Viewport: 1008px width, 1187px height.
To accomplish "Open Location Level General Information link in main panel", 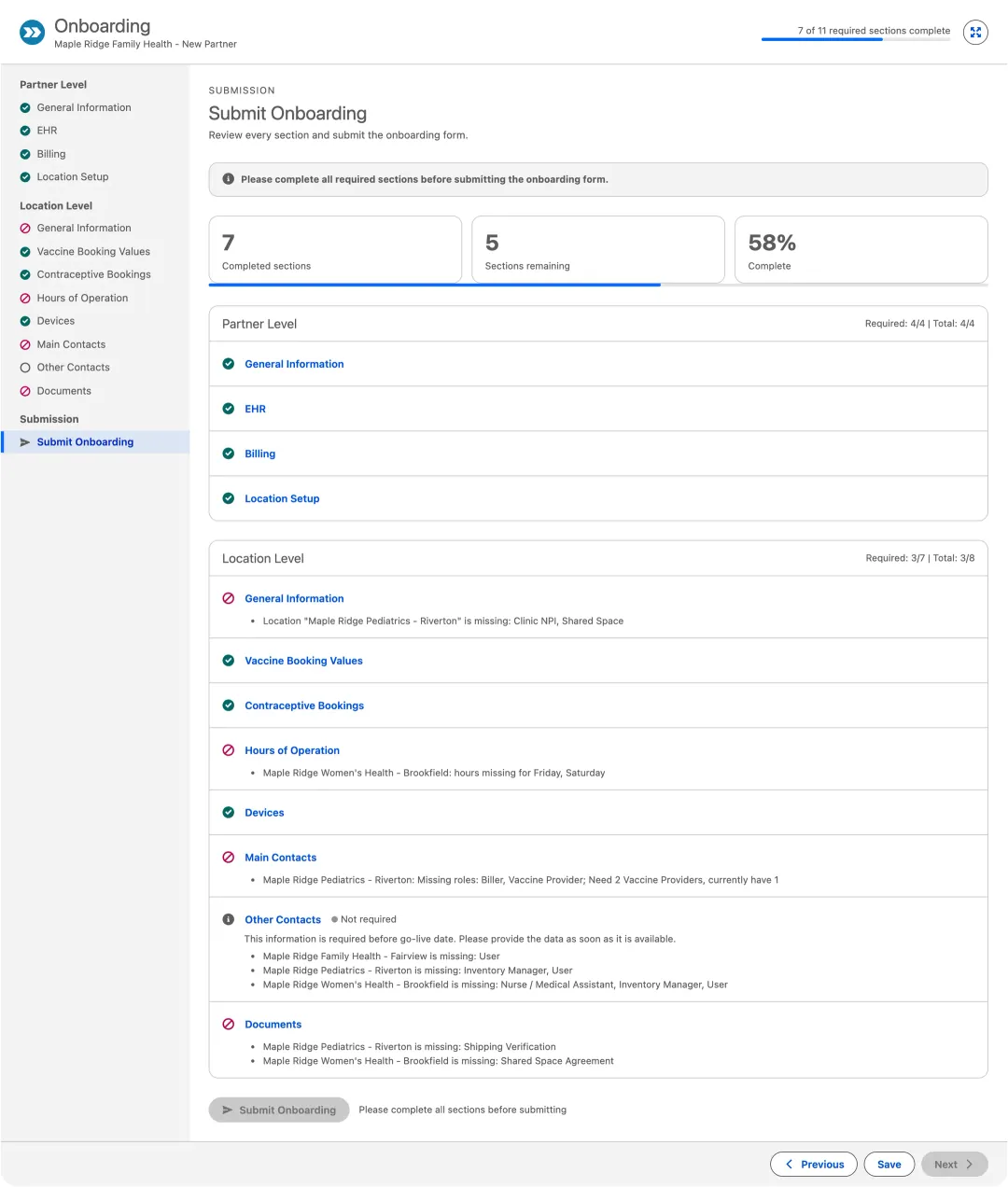I will pyautogui.click(x=294, y=599).
